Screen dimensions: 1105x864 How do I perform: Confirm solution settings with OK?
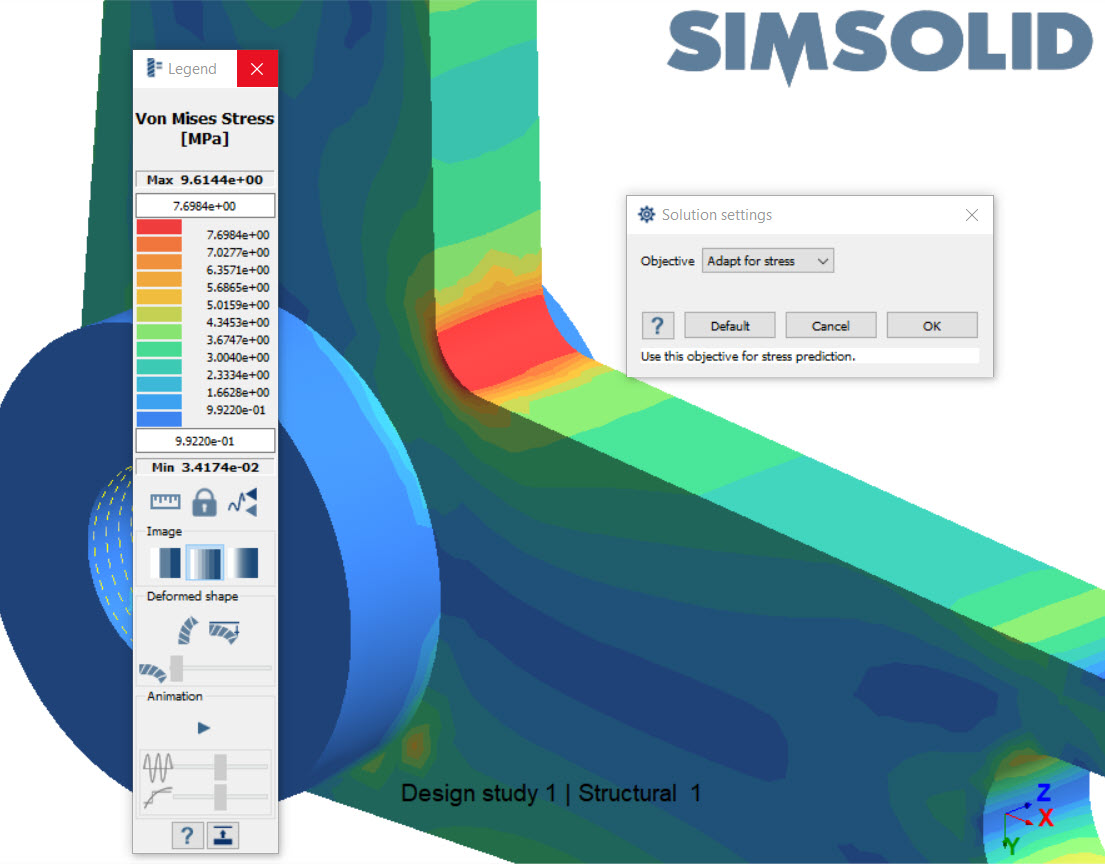[x=931, y=325]
